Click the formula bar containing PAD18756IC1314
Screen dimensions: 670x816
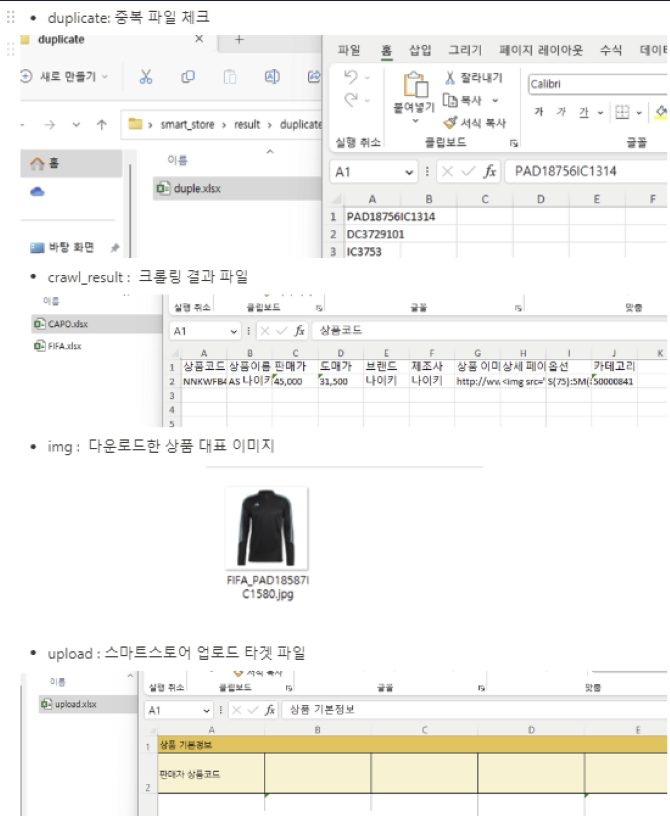pyautogui.click(x=585, y=172)
